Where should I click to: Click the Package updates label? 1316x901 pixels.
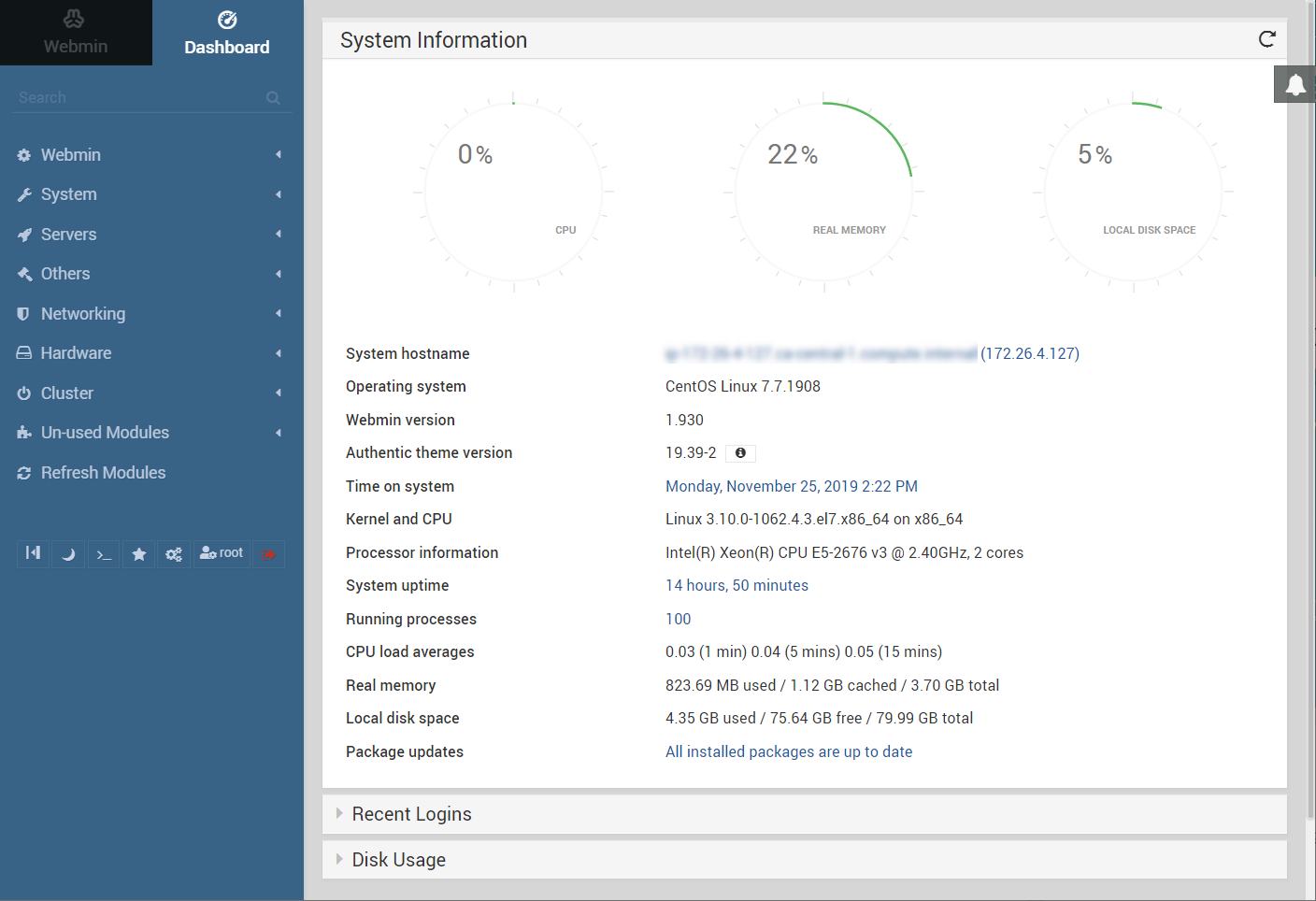(x=405, y=751)
